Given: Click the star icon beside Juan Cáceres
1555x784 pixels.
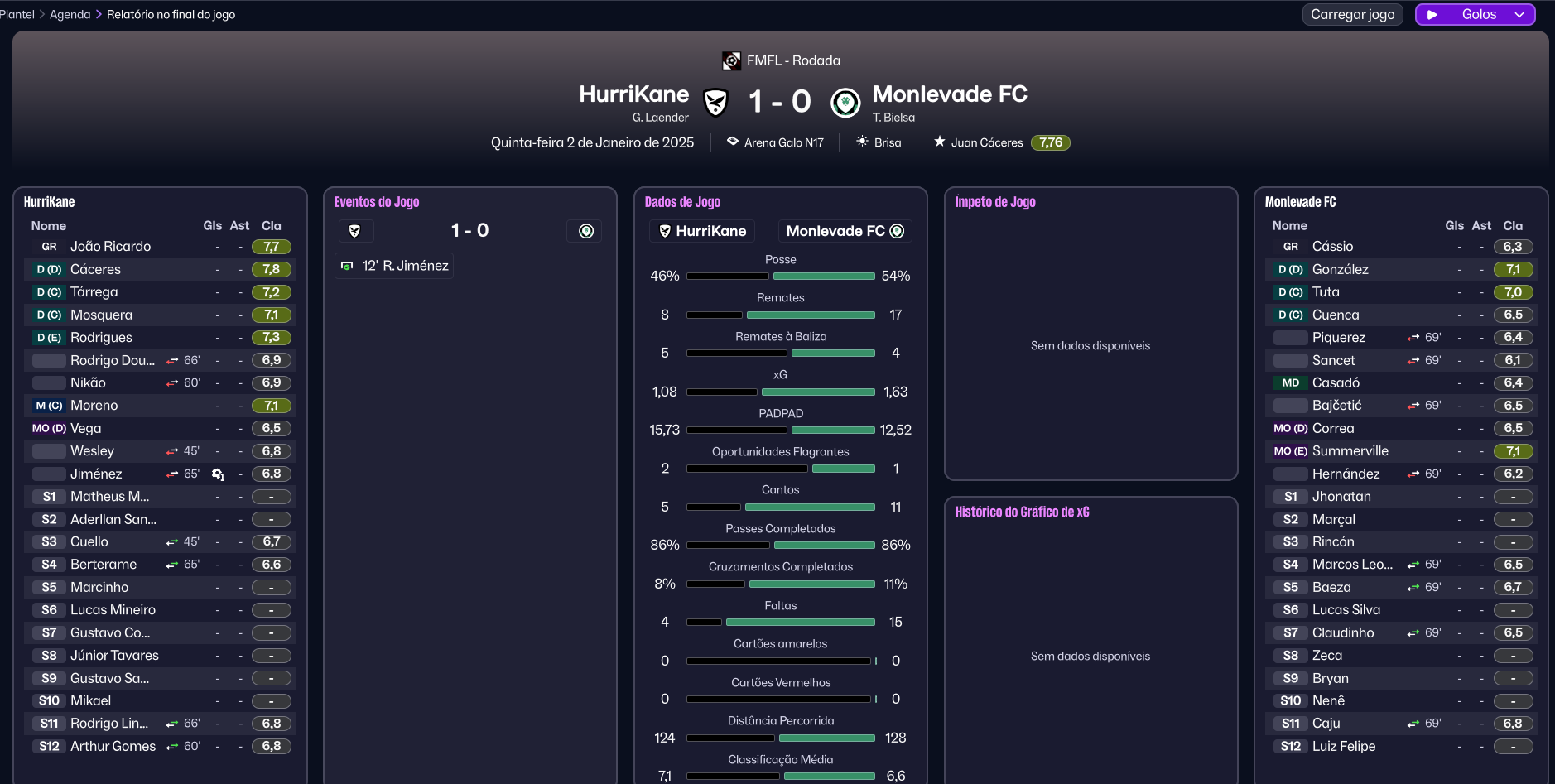Looking at the screenshot, I should point(939,142).
